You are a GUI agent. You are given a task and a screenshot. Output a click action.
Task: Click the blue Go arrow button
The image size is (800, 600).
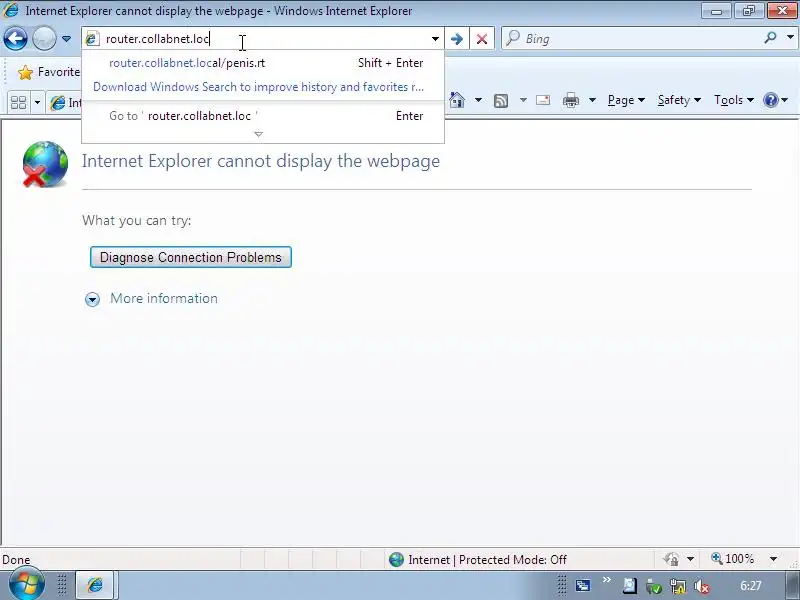coord(457,39)
